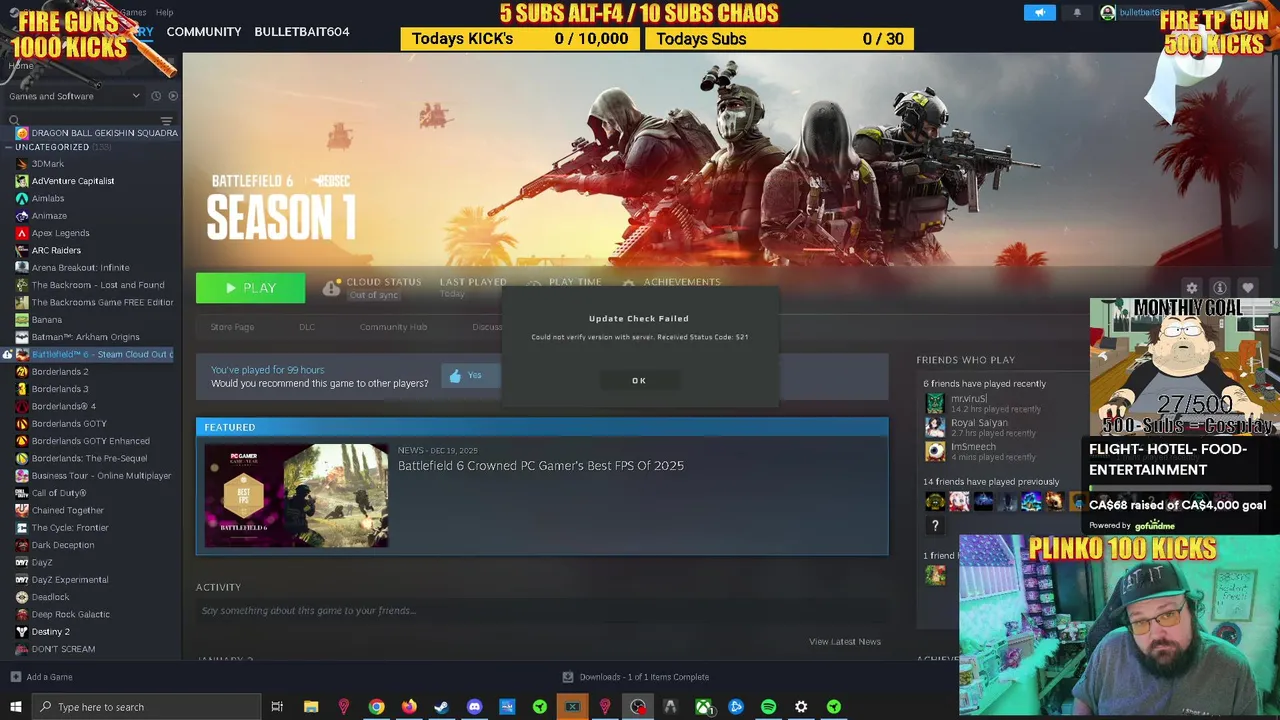Click the Cloud Status out of sync warning icon
Image resolution: width=1280 pixels, height=720 pixels.
(x=331, y=288)
